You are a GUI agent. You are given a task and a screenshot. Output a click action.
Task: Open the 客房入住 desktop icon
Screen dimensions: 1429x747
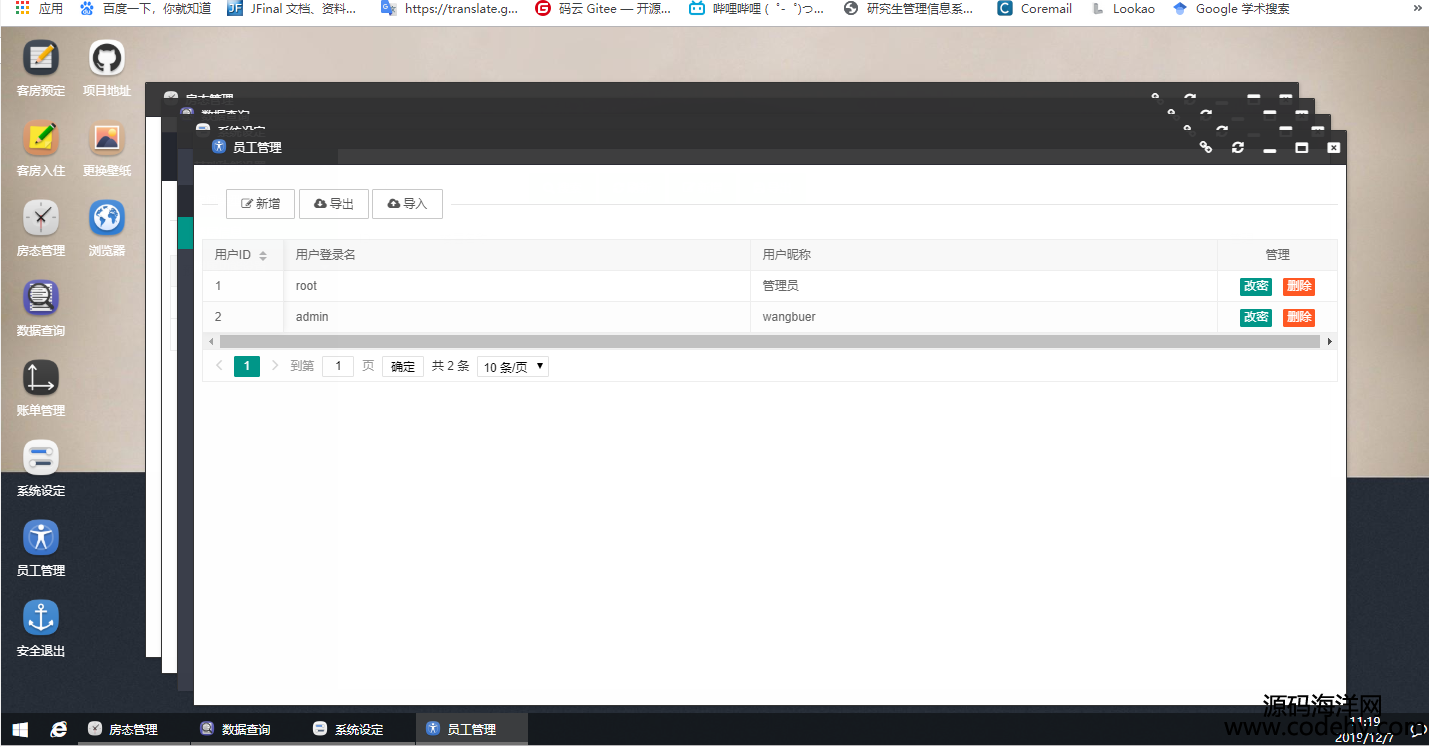(41, 138)
